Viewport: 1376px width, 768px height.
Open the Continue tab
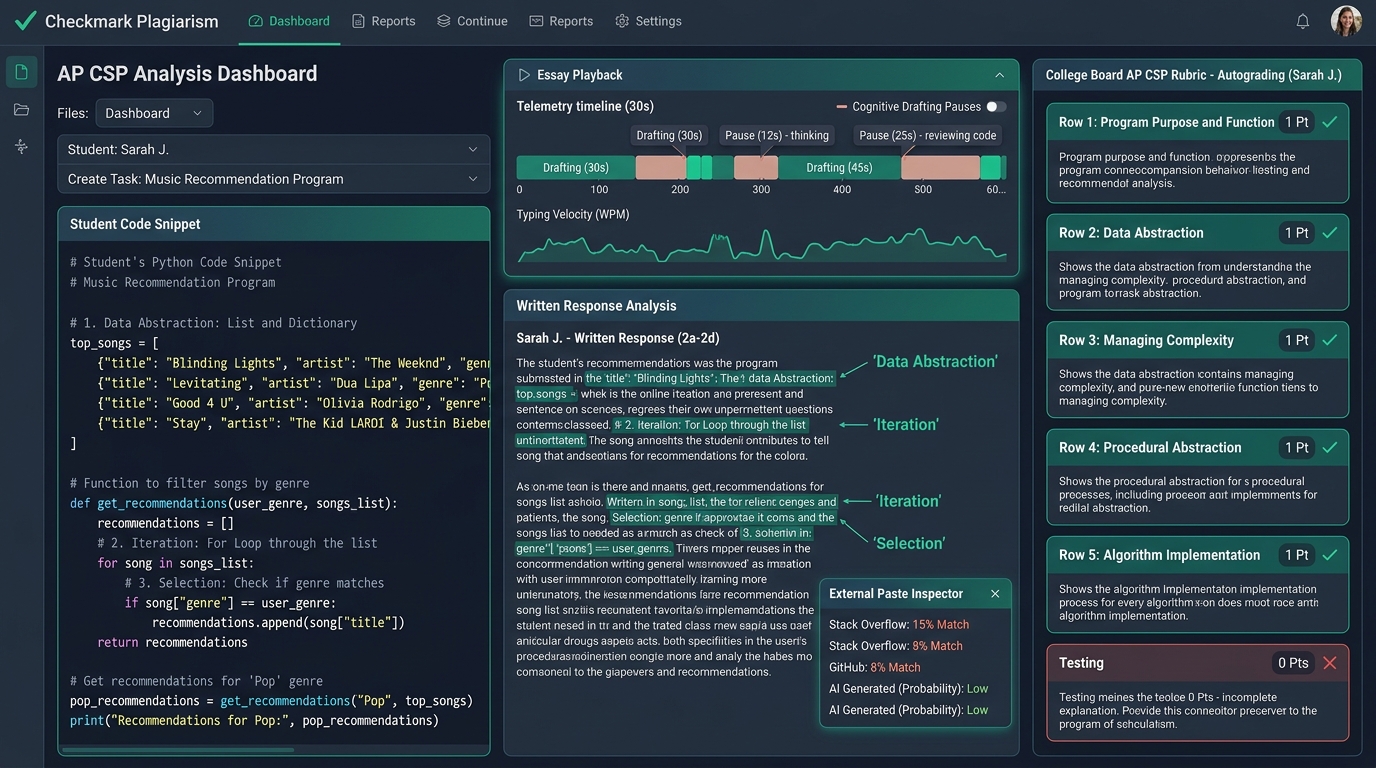tap(472, 21)
